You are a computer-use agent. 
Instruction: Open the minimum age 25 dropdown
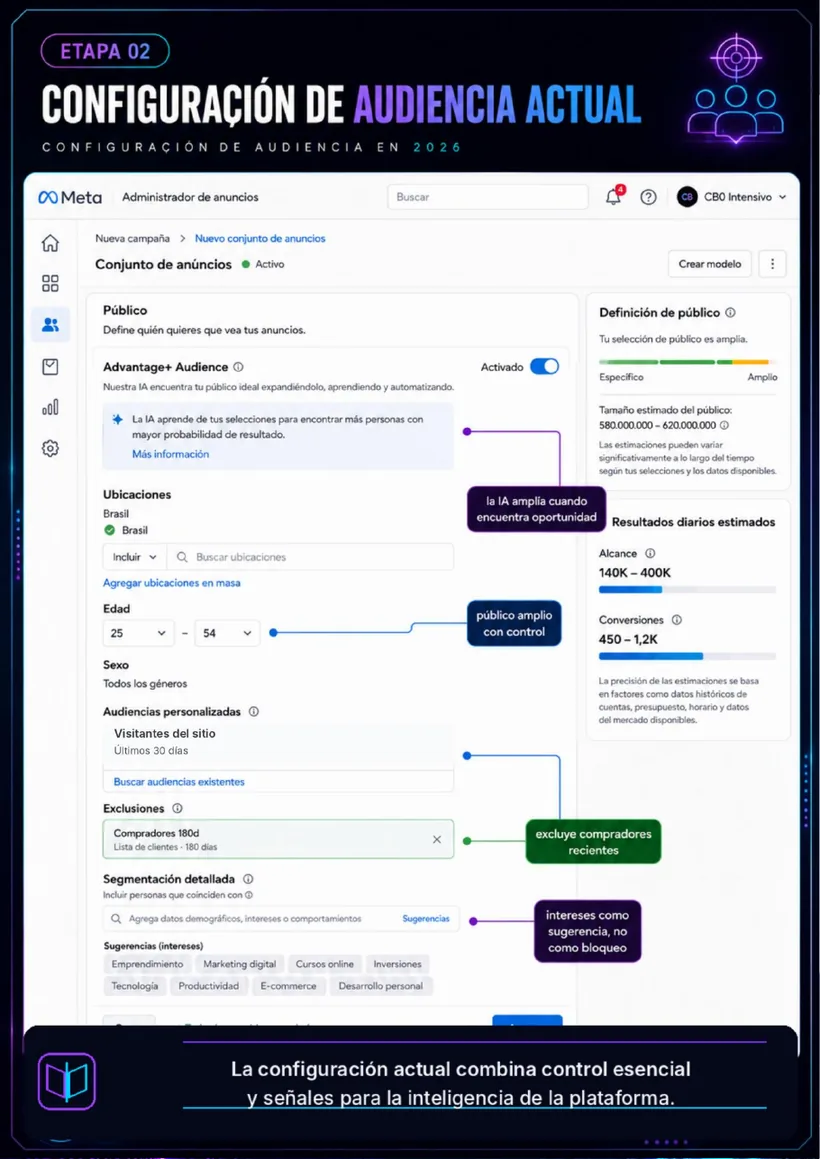tap(138, 633)
